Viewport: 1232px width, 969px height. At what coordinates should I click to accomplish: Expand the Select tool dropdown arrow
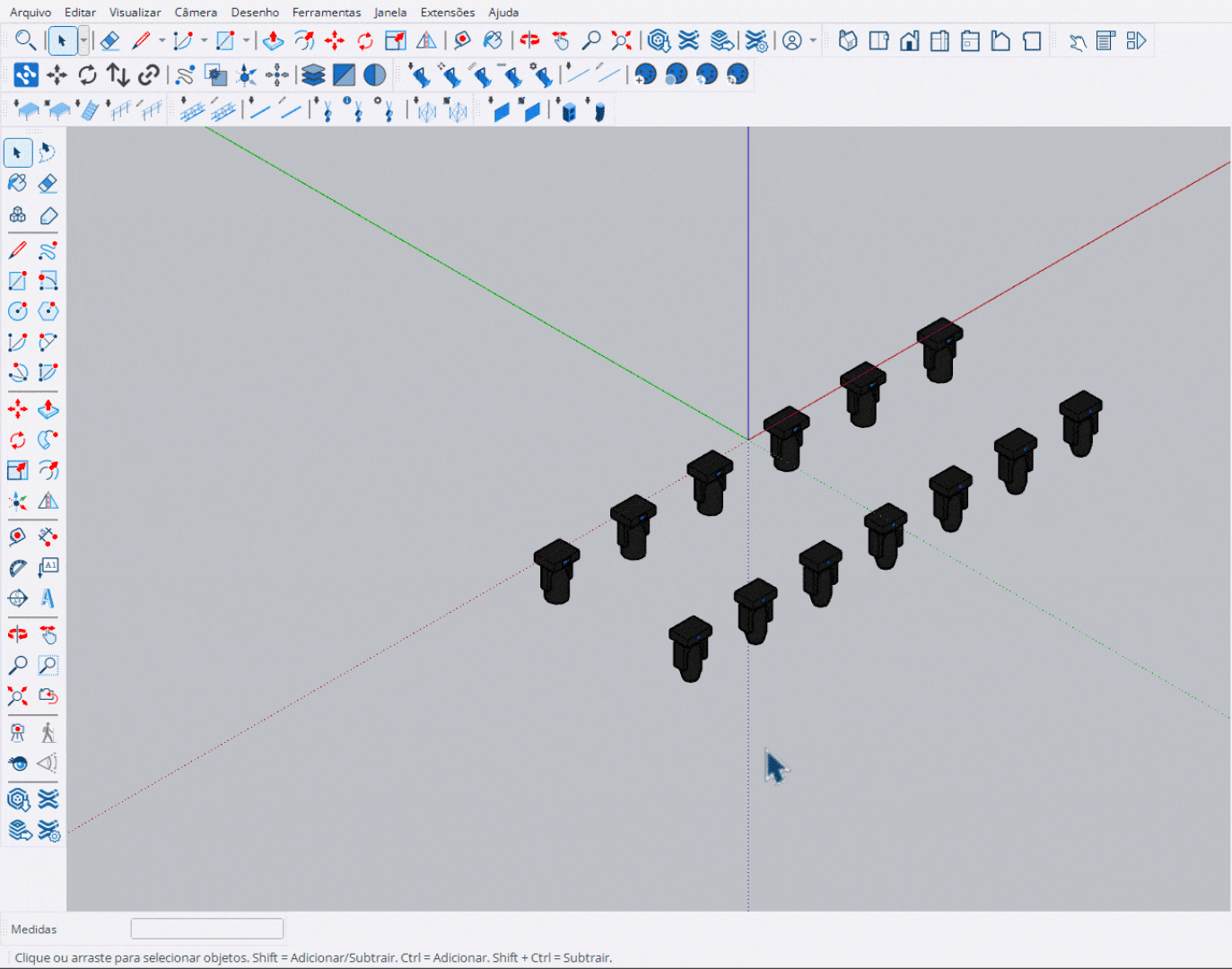click(83, 41)
